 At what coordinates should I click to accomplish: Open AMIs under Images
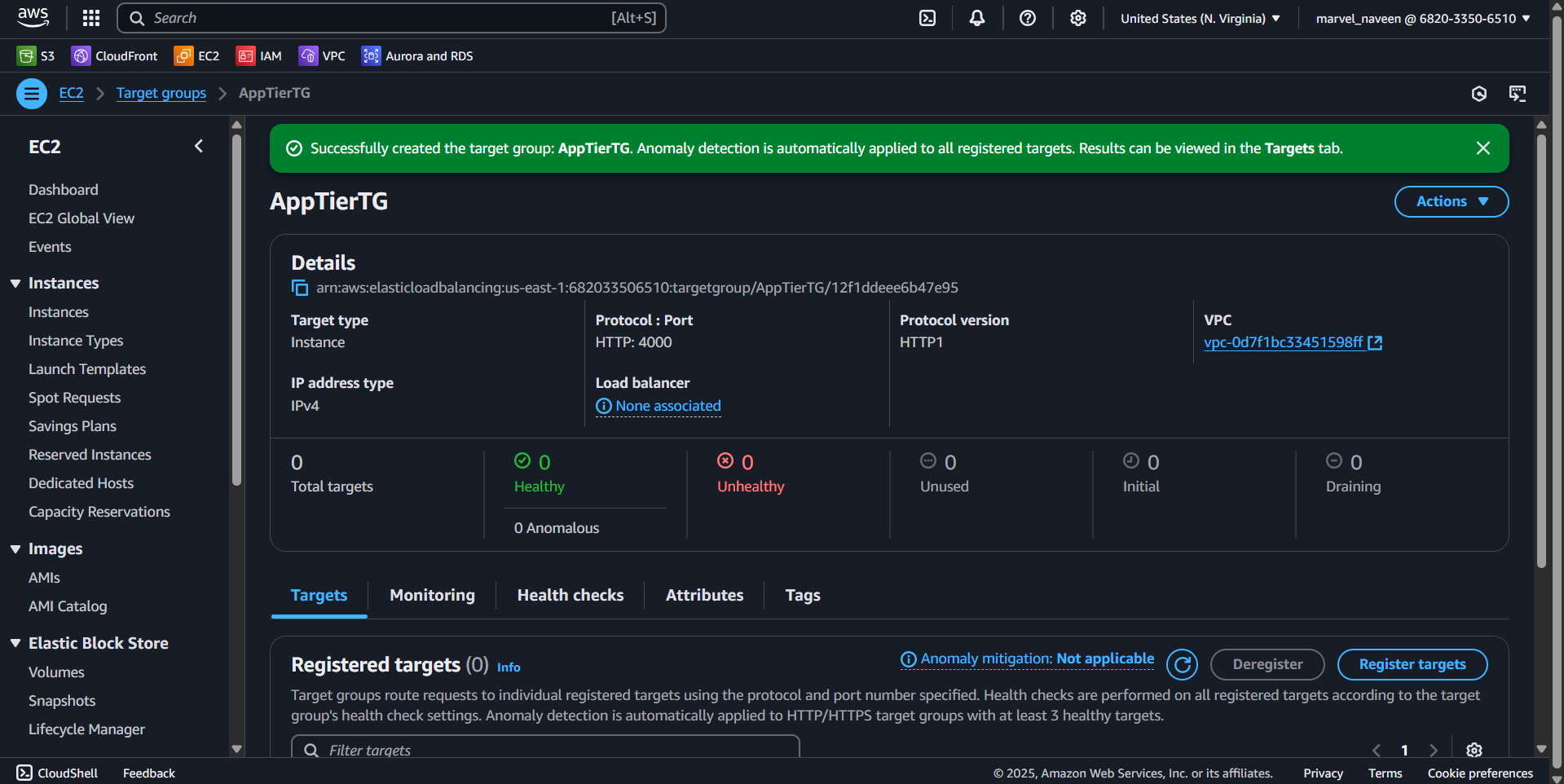coord(44,578)
